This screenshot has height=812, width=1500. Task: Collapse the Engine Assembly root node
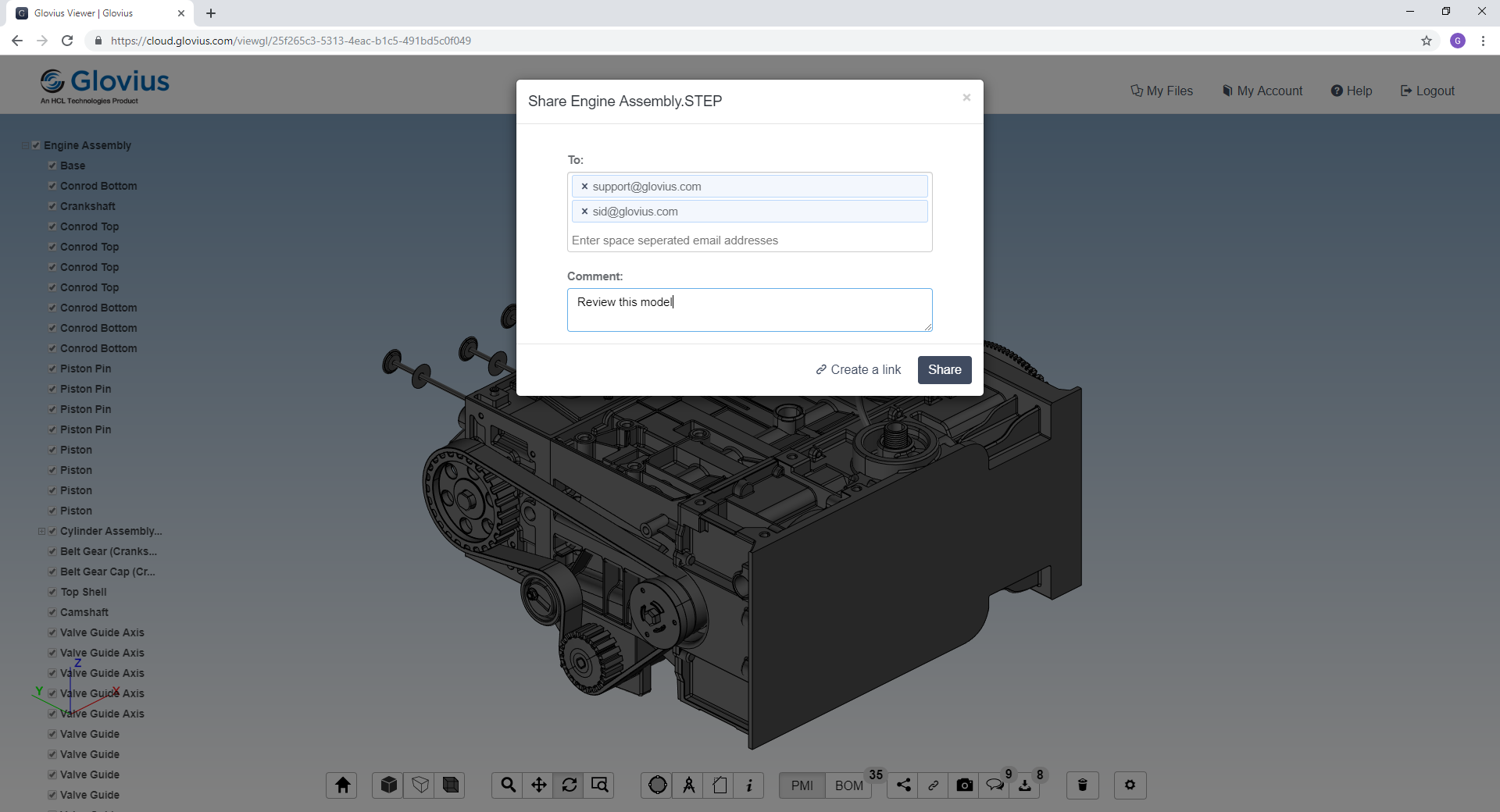point(25,145)
